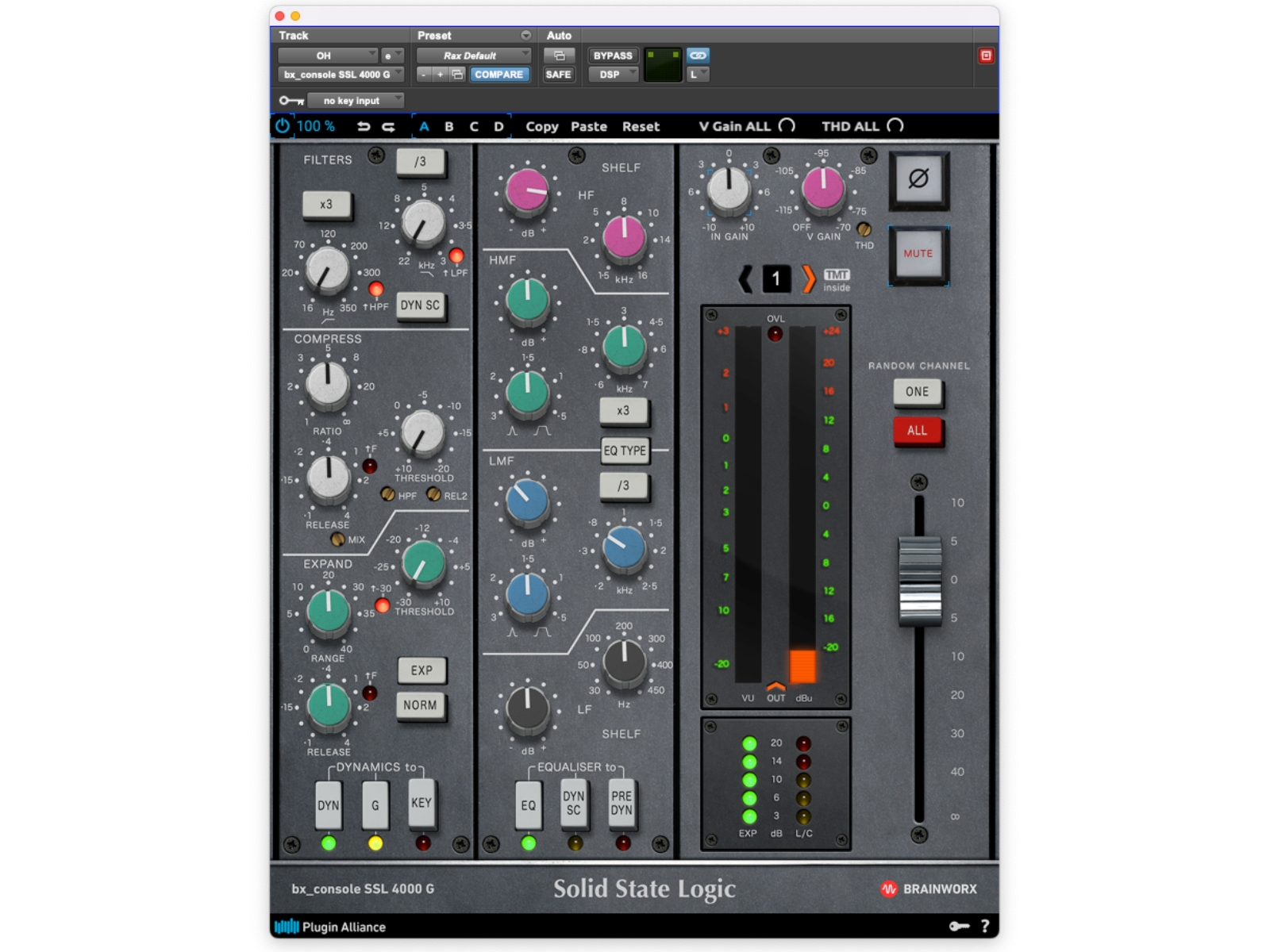
Task: Click the preset plus button
Action: coord(441,75)
